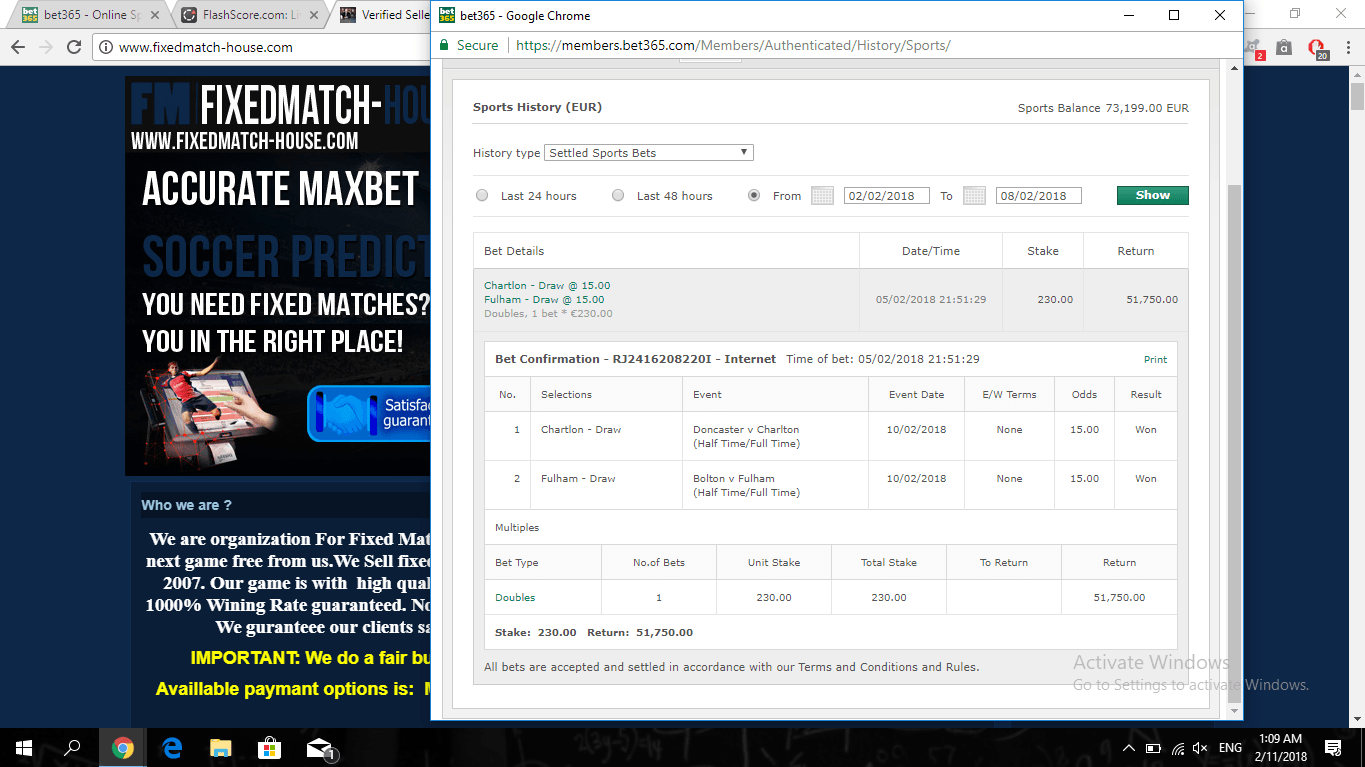Click the Print link in bet confirmation

pos(1155,359)
